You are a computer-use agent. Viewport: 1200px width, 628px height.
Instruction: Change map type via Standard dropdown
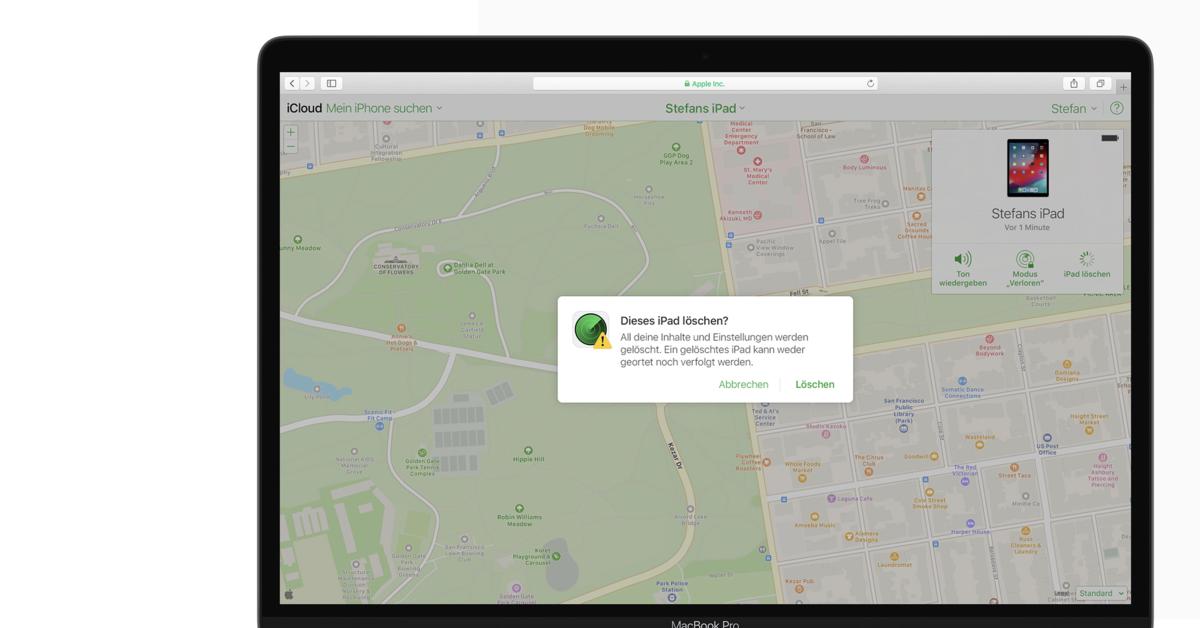coord(1101,593)
